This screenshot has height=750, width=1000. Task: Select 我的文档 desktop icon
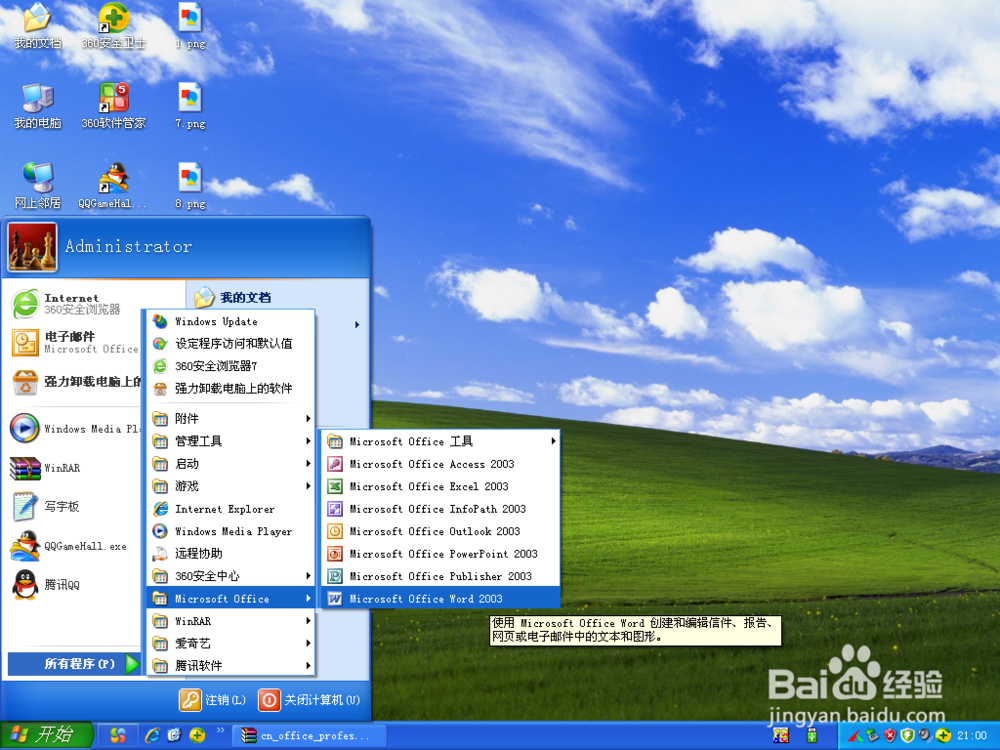[38, 27]
